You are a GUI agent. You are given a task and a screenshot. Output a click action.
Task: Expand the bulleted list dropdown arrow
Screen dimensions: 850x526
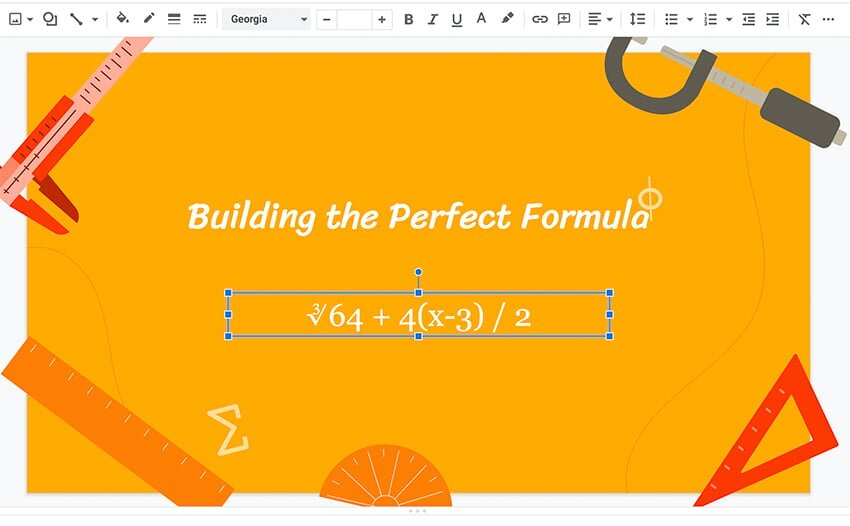690,19
